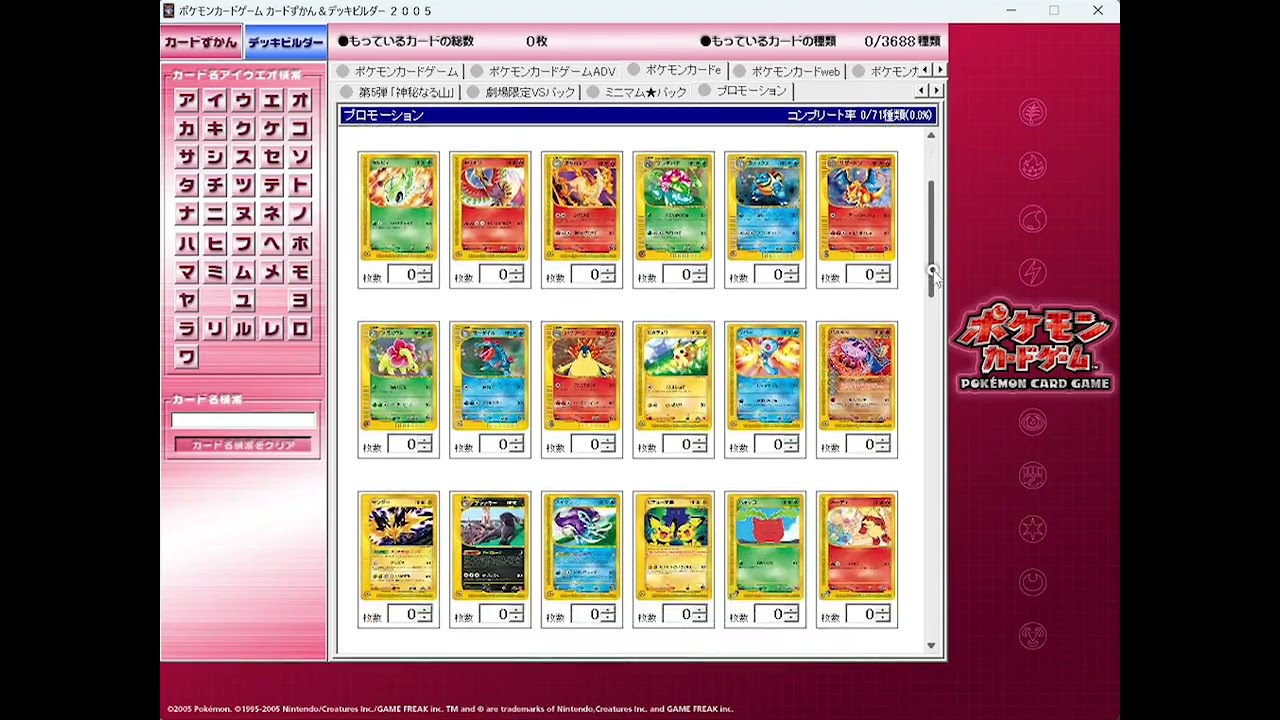Select the Venusaur card thumbnail
The height and width of the screenshot is (720, 1280).
point(673,206)
